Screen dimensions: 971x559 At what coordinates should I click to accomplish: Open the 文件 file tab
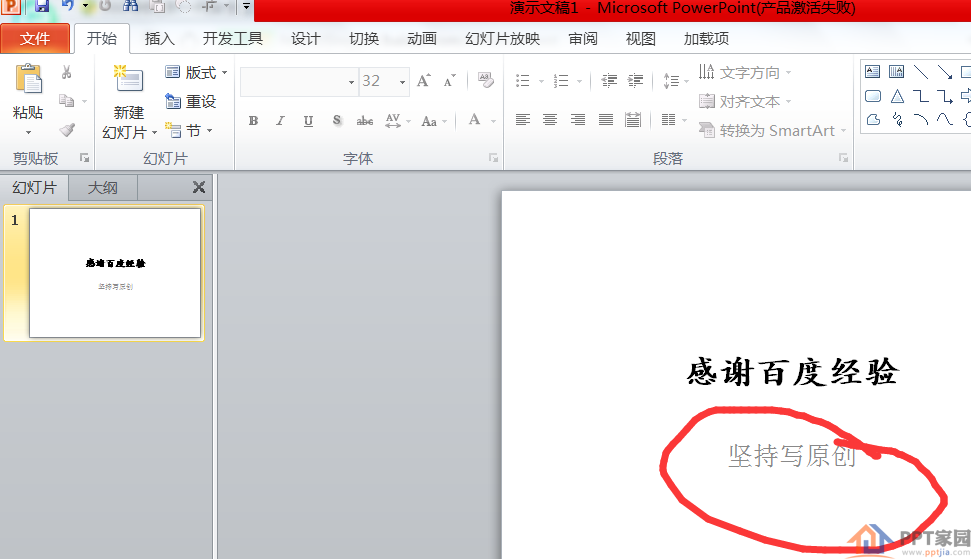pyautogui.click(x=35, y=38)
